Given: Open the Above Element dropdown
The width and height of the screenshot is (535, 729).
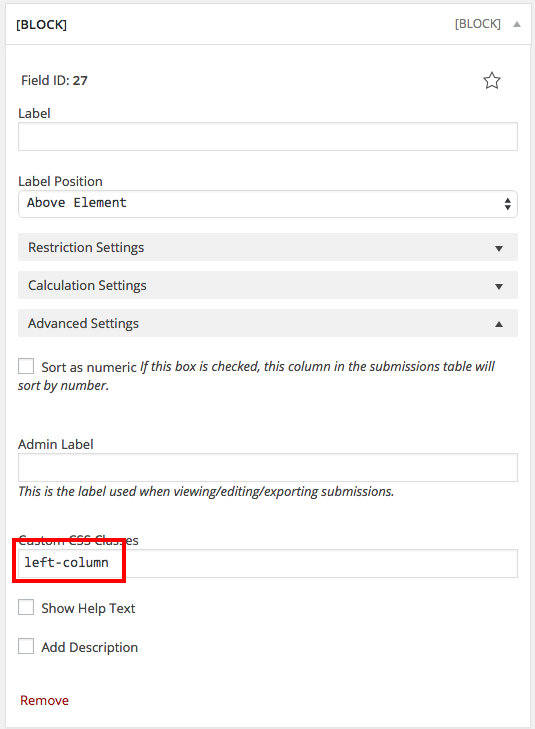Looking at the screenshot, I should click(268, 204).
